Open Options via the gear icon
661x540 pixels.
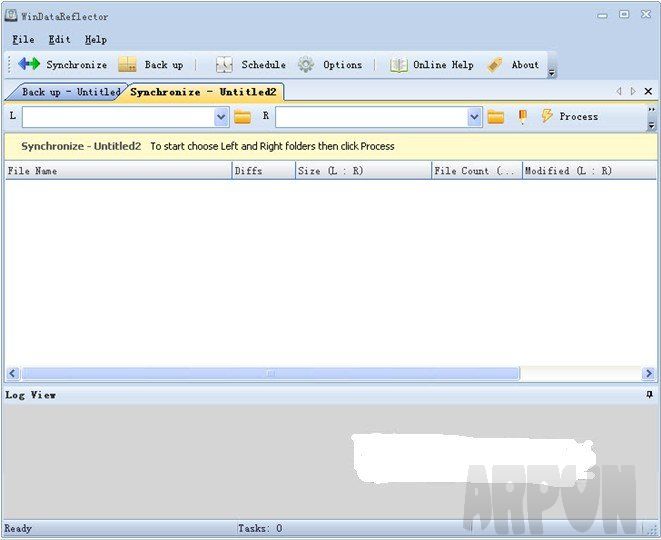306,64
